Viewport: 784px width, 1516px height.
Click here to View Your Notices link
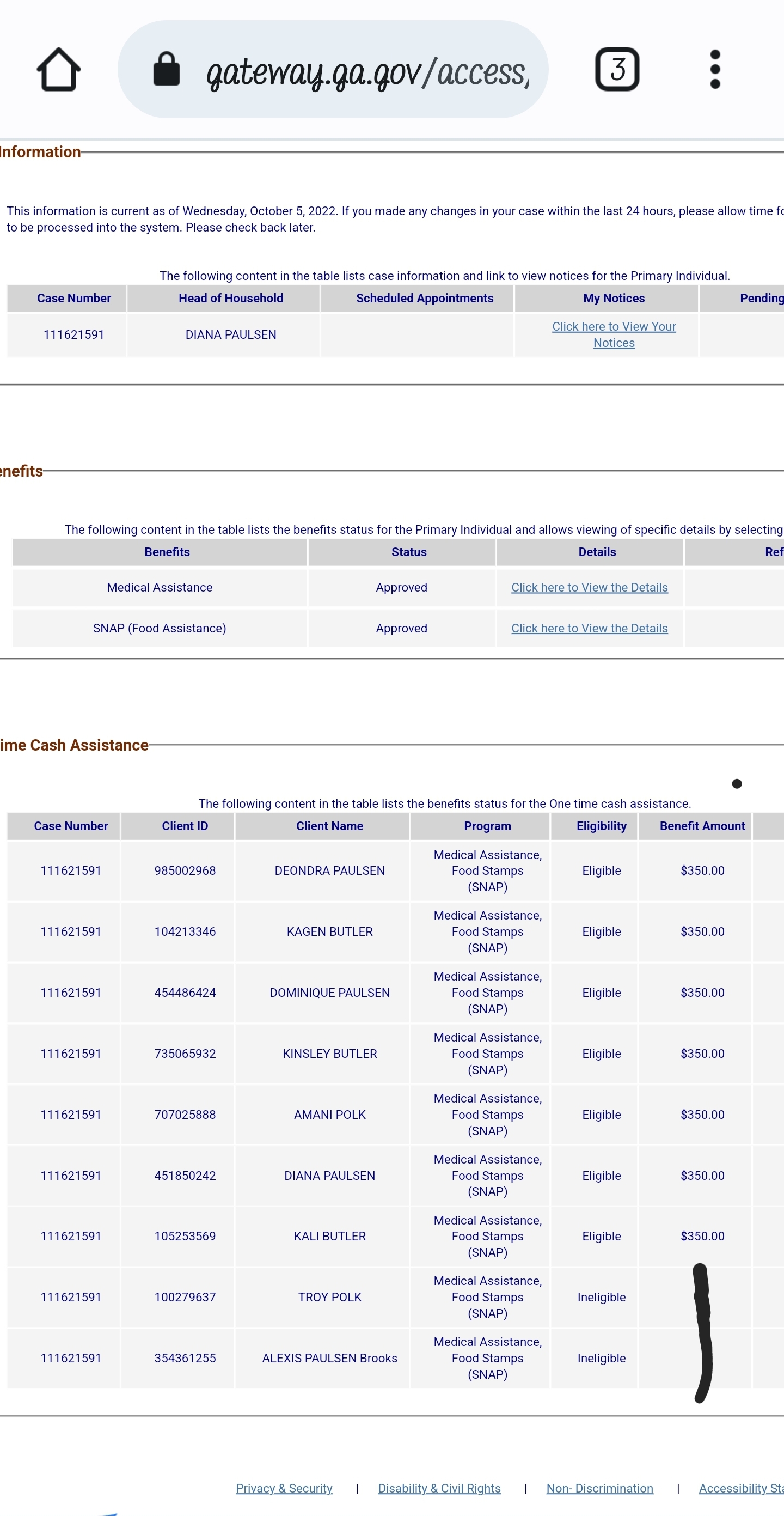[614, 334]
